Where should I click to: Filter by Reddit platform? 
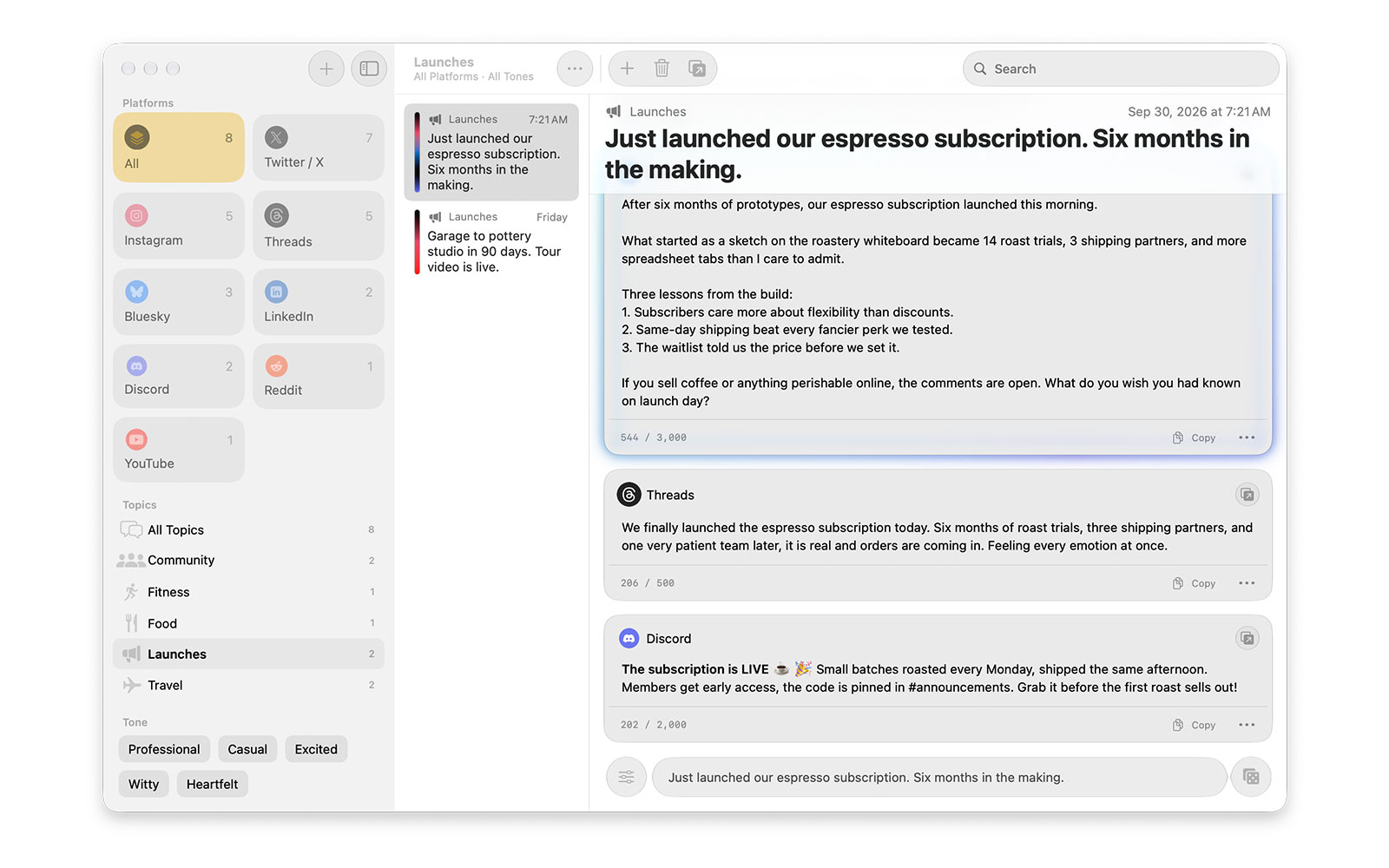(319, 376)
